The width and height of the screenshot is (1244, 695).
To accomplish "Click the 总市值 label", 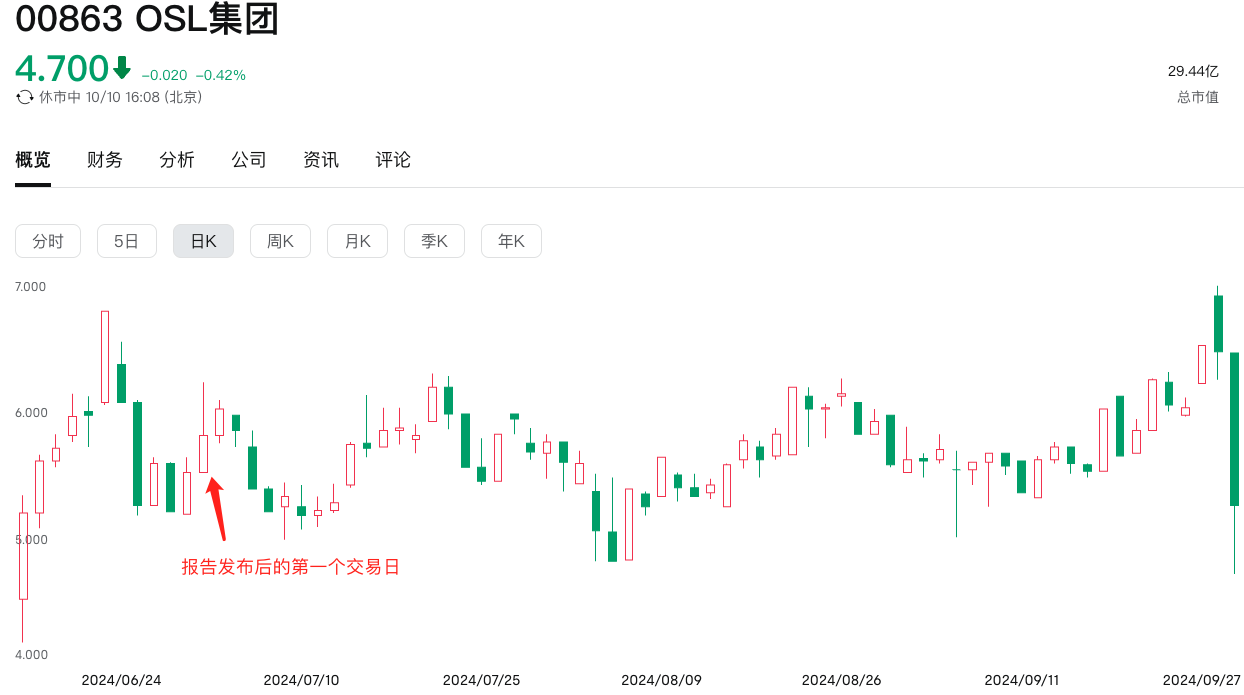I will tap(1198, 97).
